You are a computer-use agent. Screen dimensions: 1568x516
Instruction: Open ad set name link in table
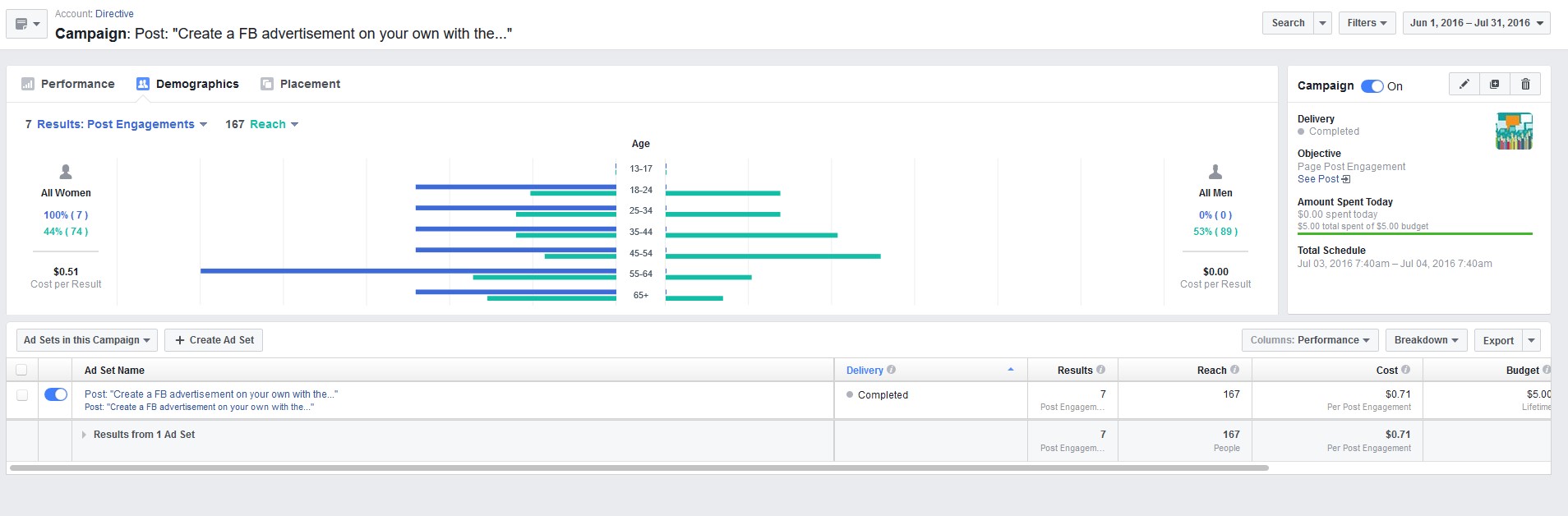pos(211,394)
